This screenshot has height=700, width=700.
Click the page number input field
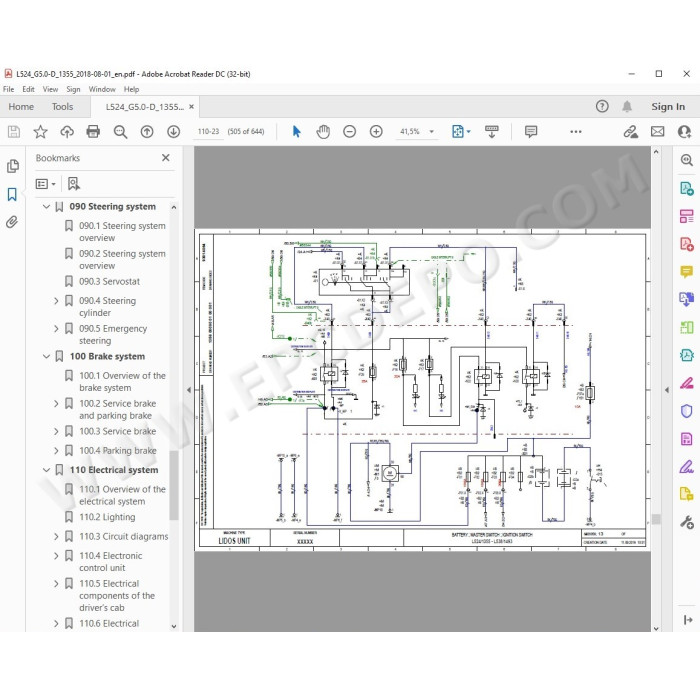[208, 131]
